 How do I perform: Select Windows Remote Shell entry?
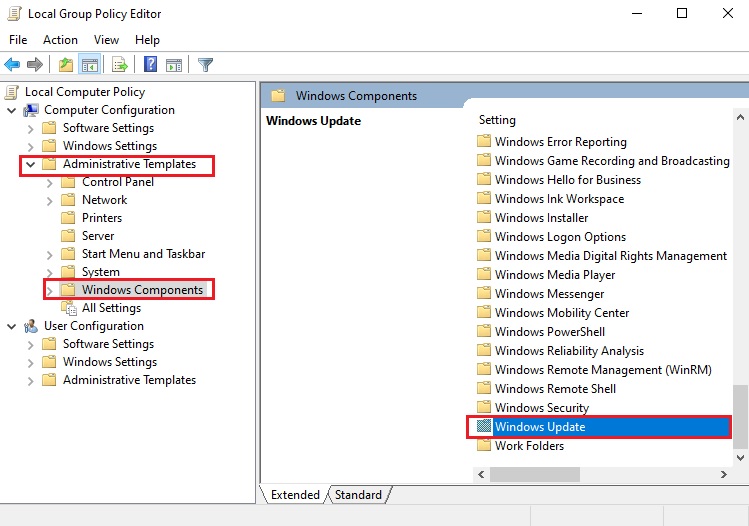click(x=555, y=388)
